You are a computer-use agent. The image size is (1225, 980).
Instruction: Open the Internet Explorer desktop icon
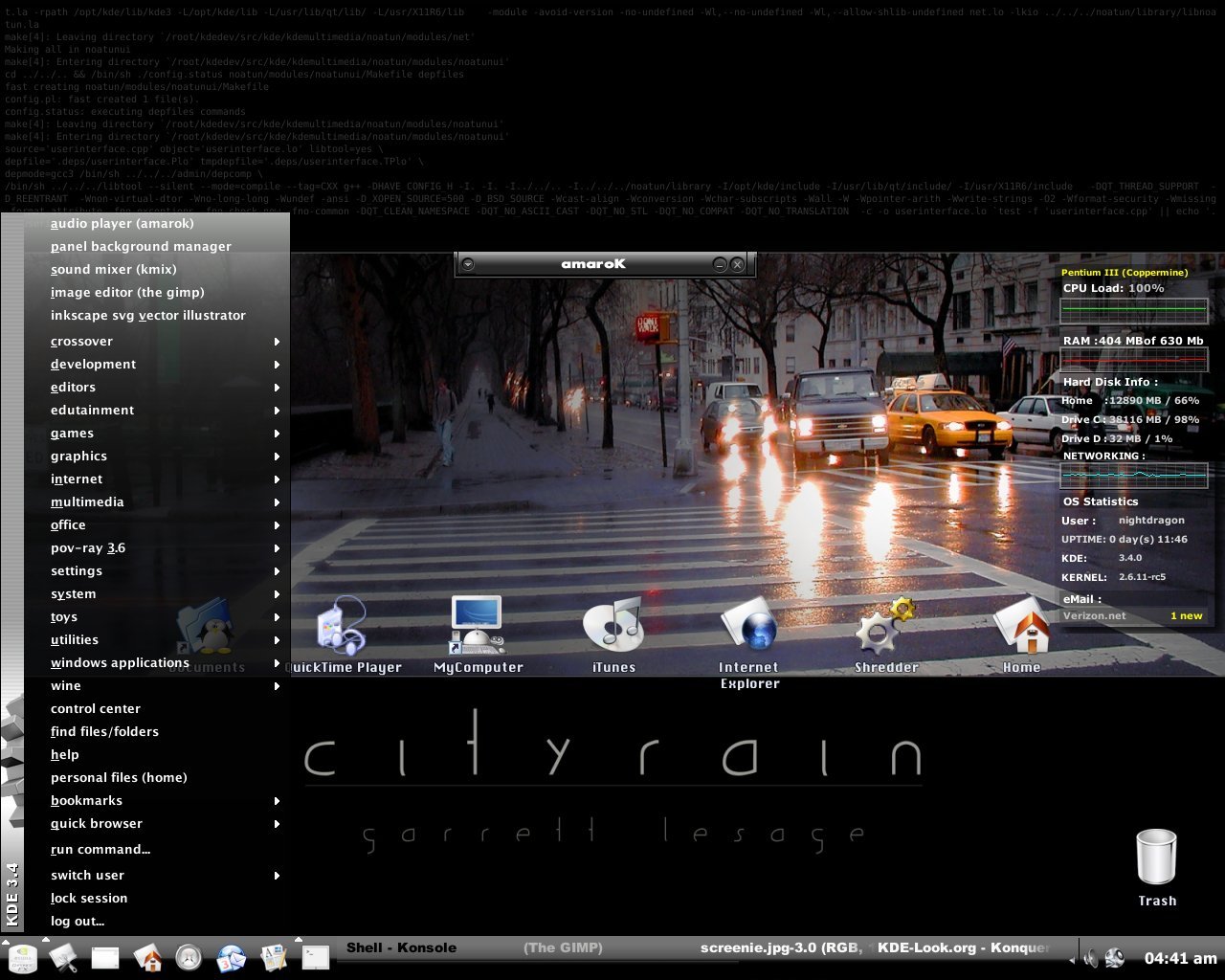click(749, 643)
